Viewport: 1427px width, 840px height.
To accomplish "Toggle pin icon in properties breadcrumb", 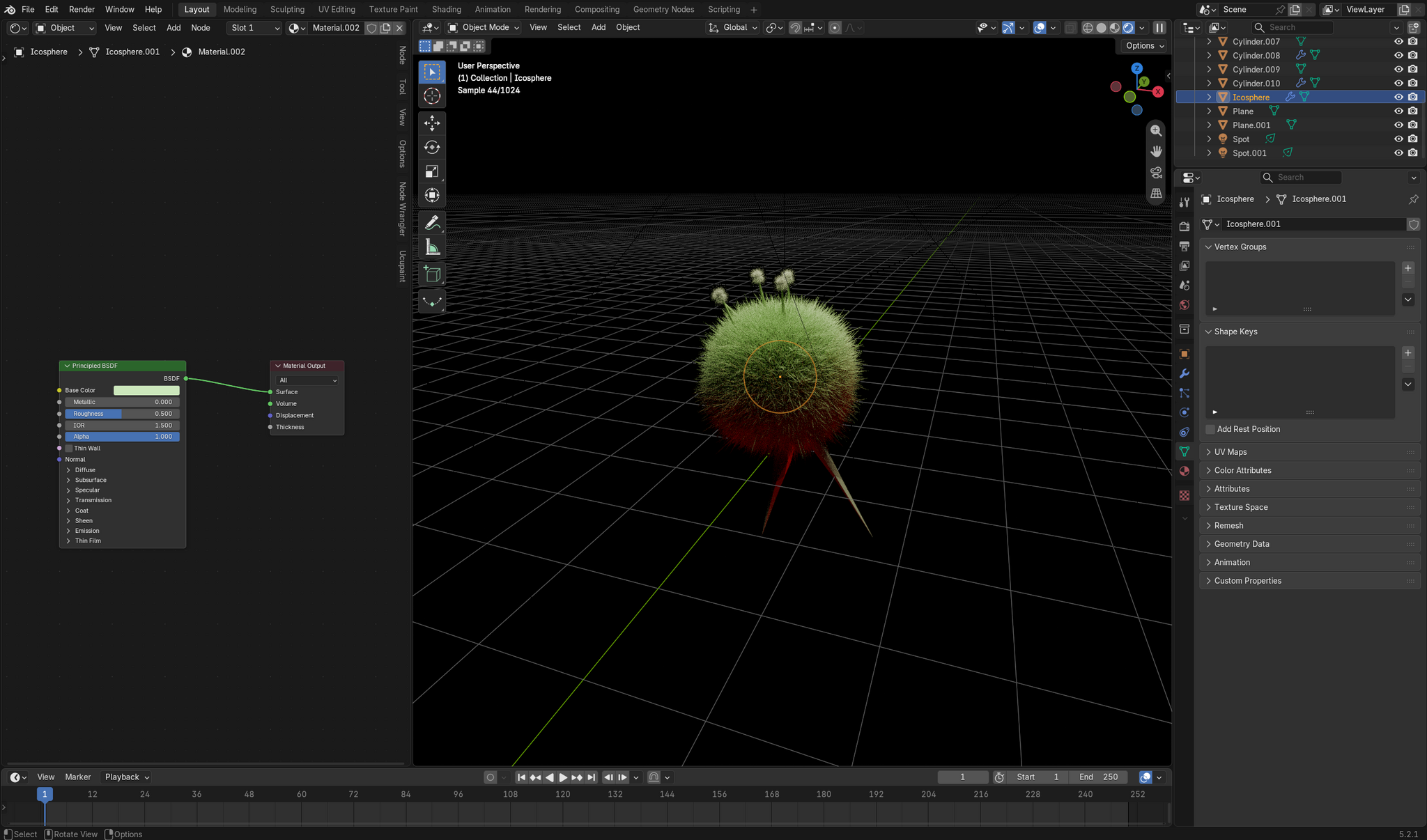I will tap(1413, 199).
